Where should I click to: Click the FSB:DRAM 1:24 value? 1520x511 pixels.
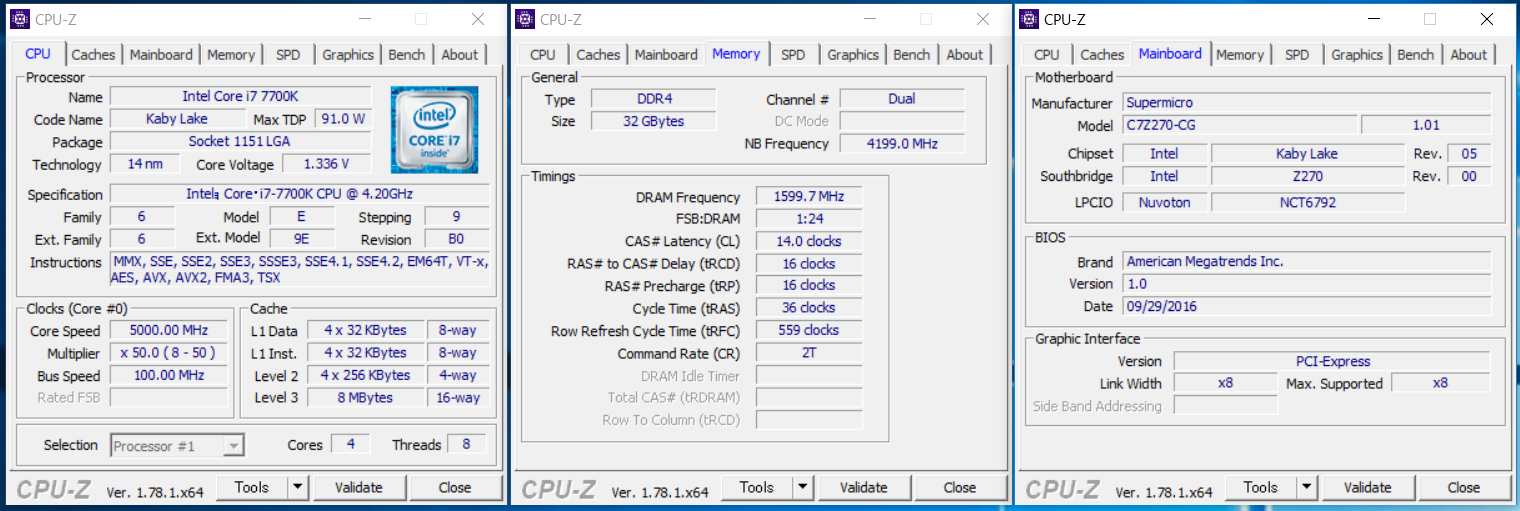click(808, 219)
